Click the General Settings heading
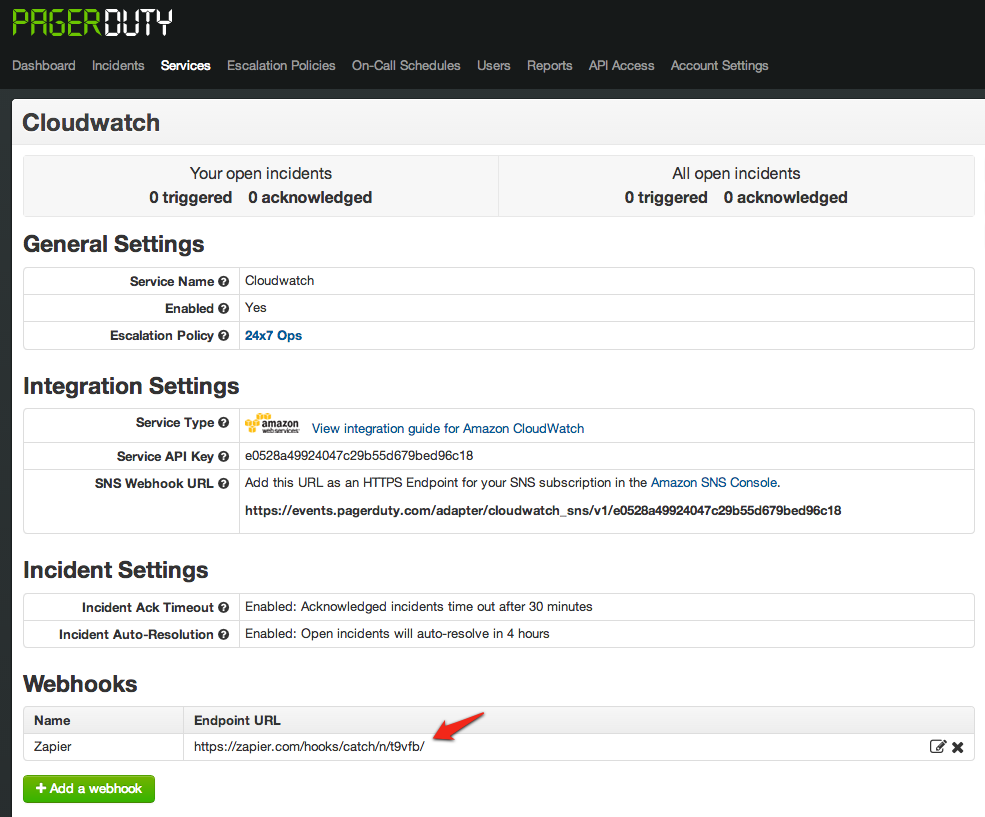Viewport: 985px width, 817px height. (x=114, y=244)
